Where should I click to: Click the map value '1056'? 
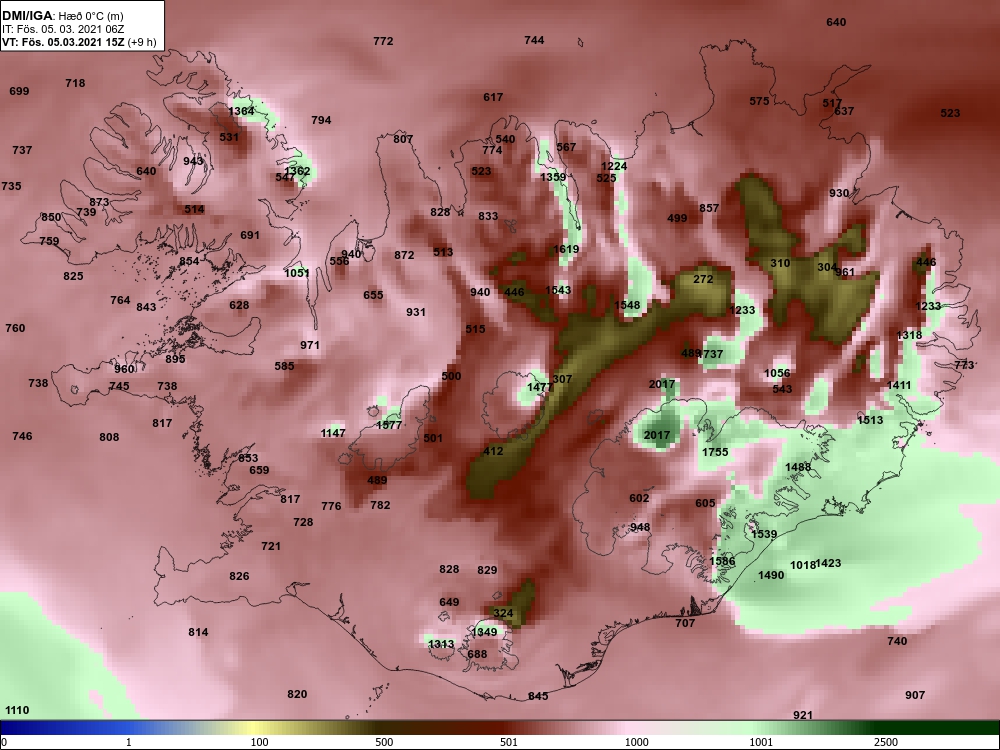[x=777, y=374]
